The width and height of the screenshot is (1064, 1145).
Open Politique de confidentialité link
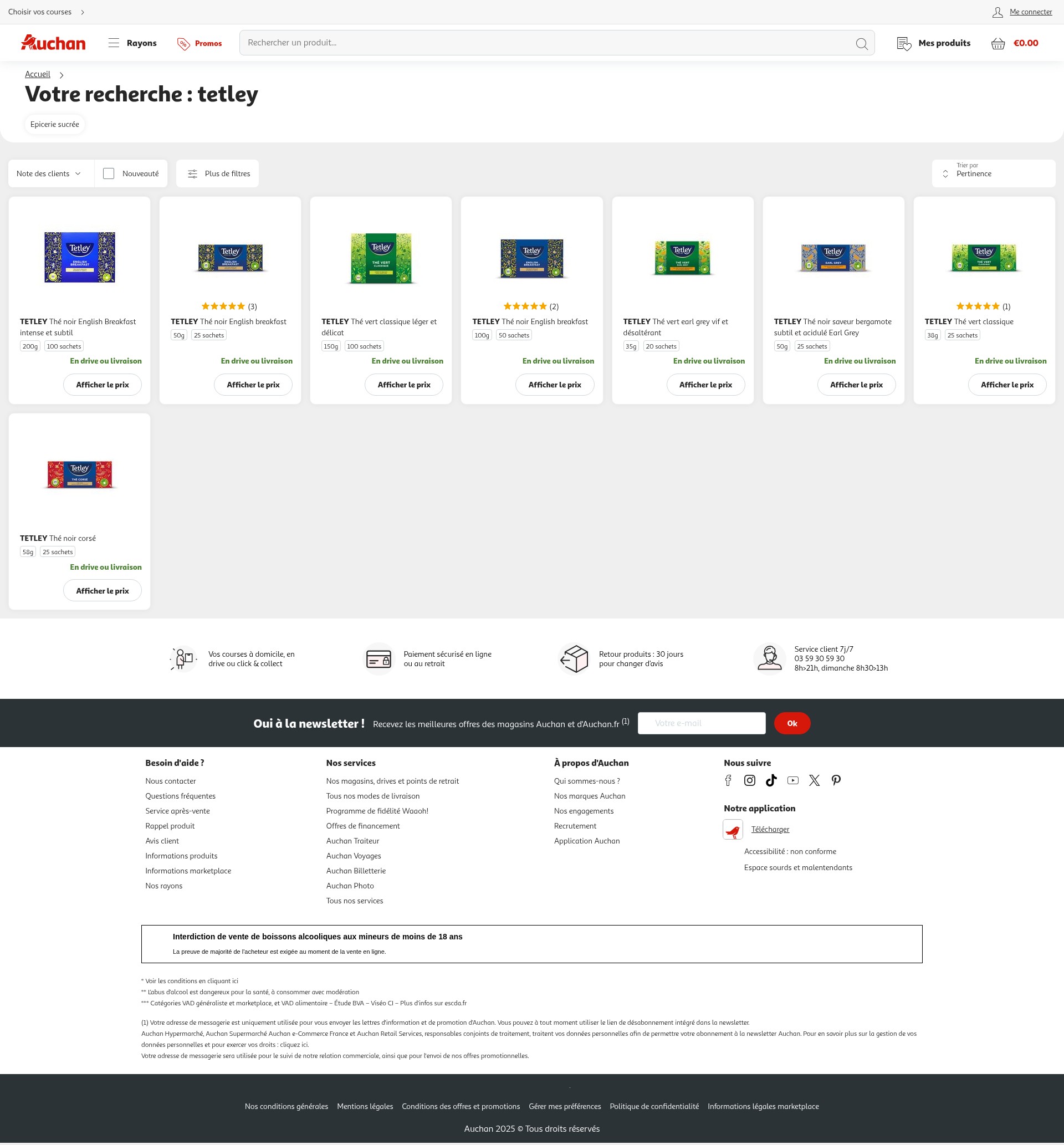654,1106
